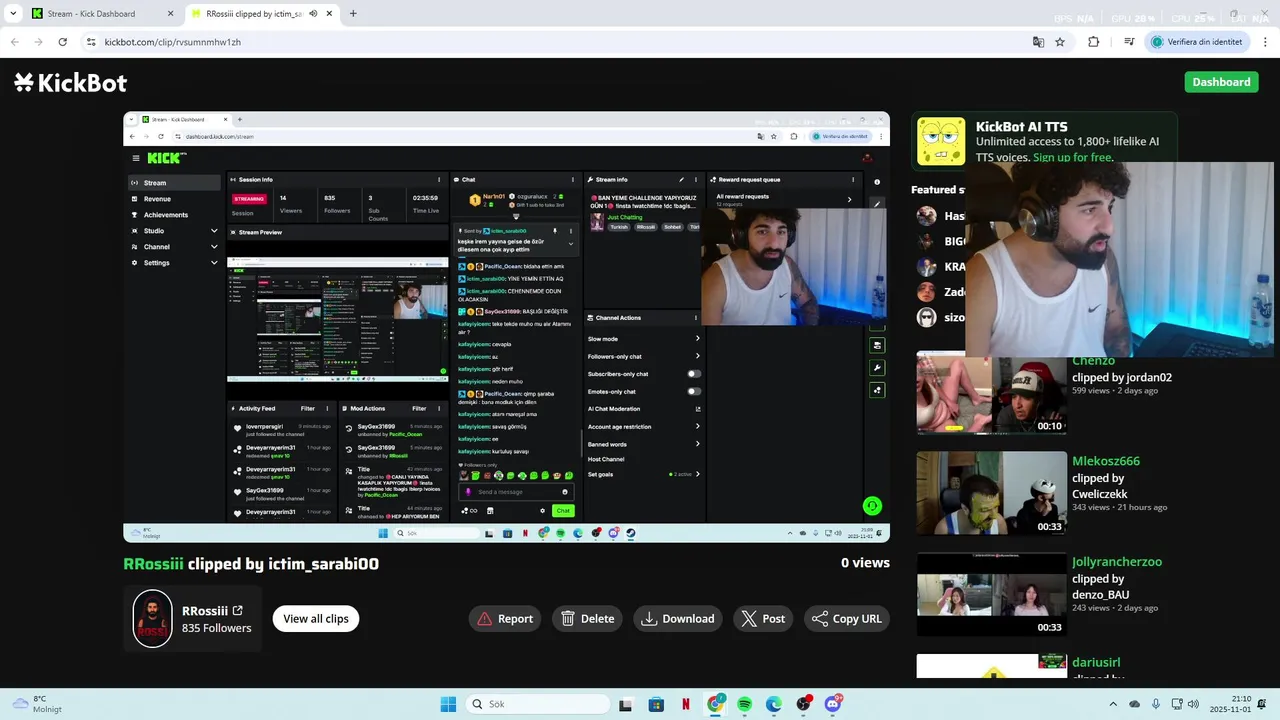The height and width of the screenshot is (720, 1280).
Task: Open the volume control in the tray
Action: (x=1193, y=704)
